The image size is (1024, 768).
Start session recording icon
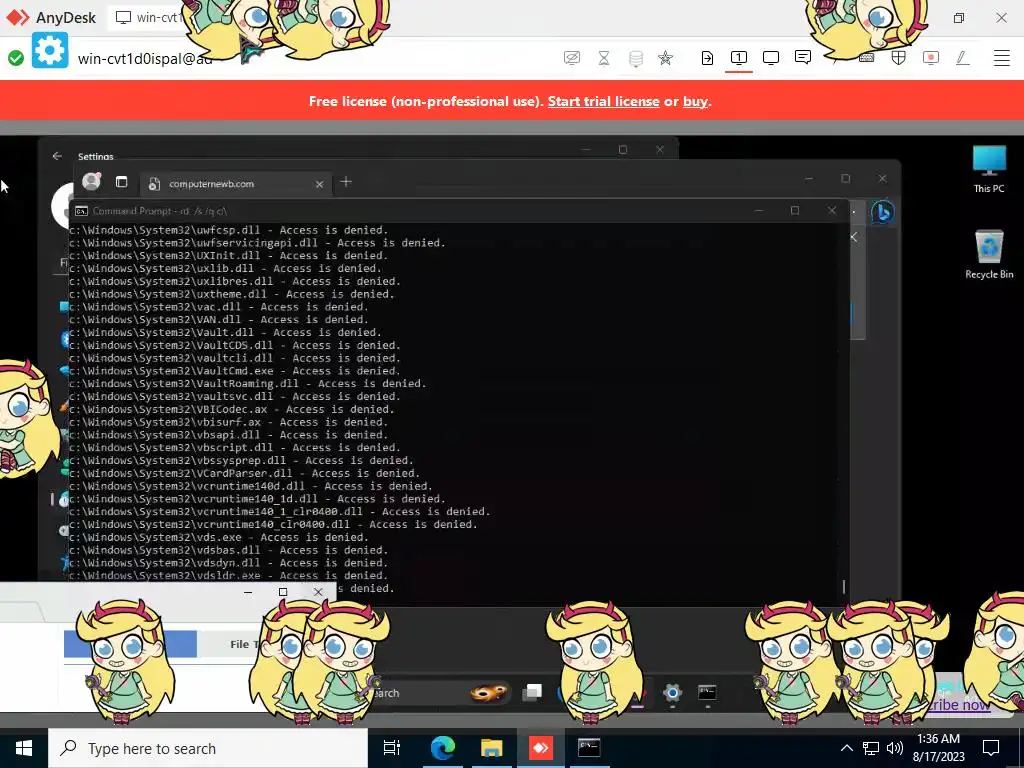931,58
